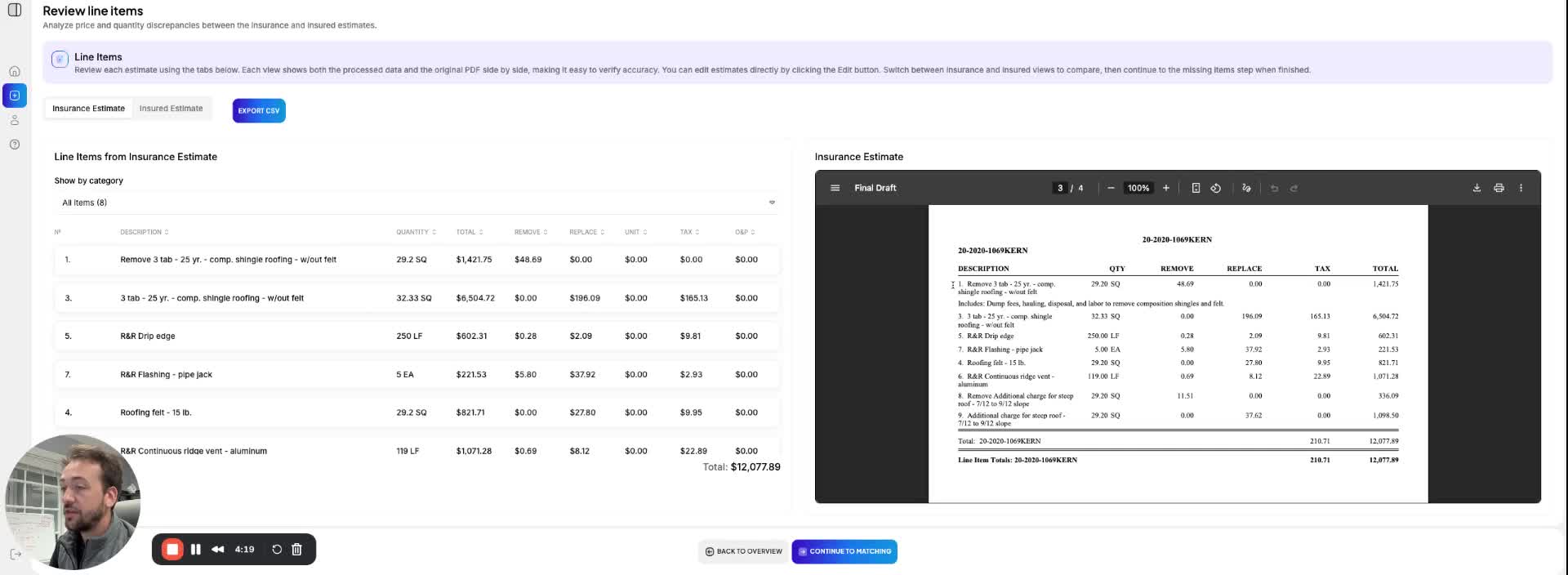The height and width of the screenshot is (575, 1568).
Task: Click the 250 LF quantity cell
Action: pos(409,336)
